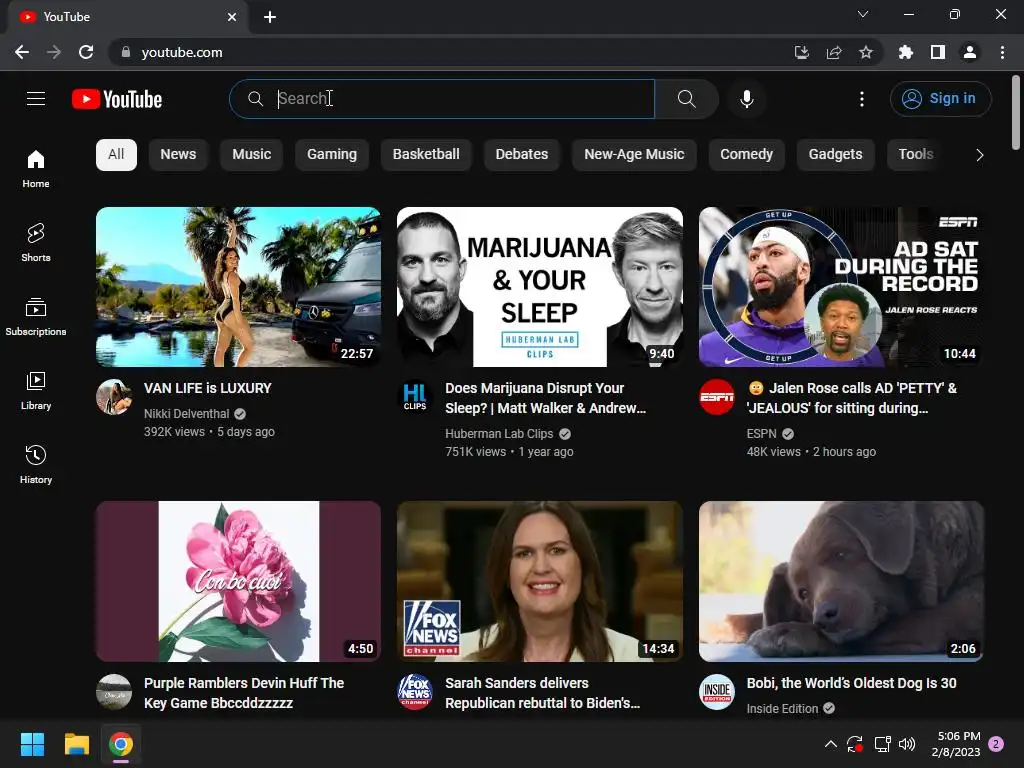Viewport: 1024px width, 768px height.
Task: Click ESPN channel avatar
Action: click(x=716, y=397)
